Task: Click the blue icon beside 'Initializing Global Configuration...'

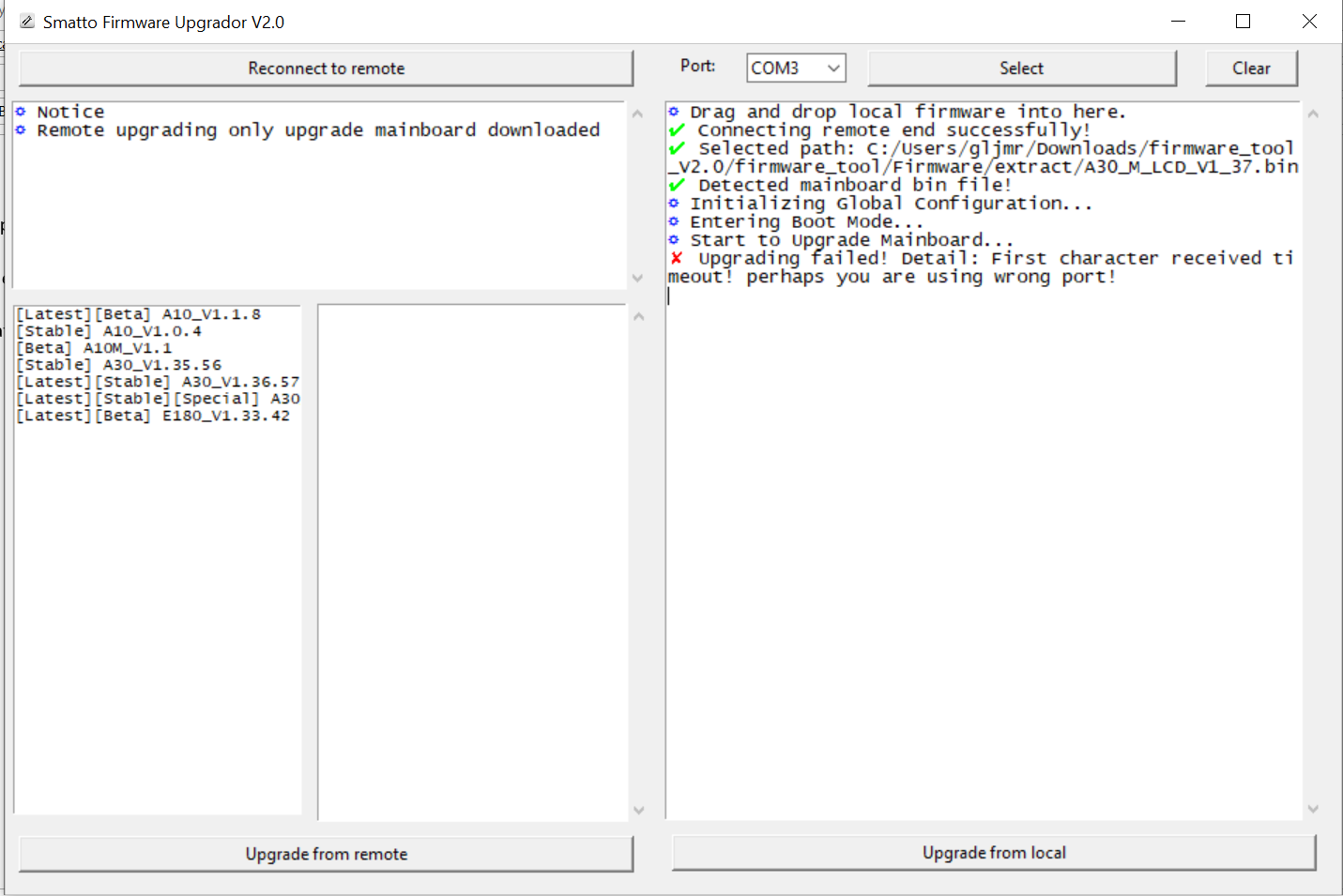Action: pos(674,203)
